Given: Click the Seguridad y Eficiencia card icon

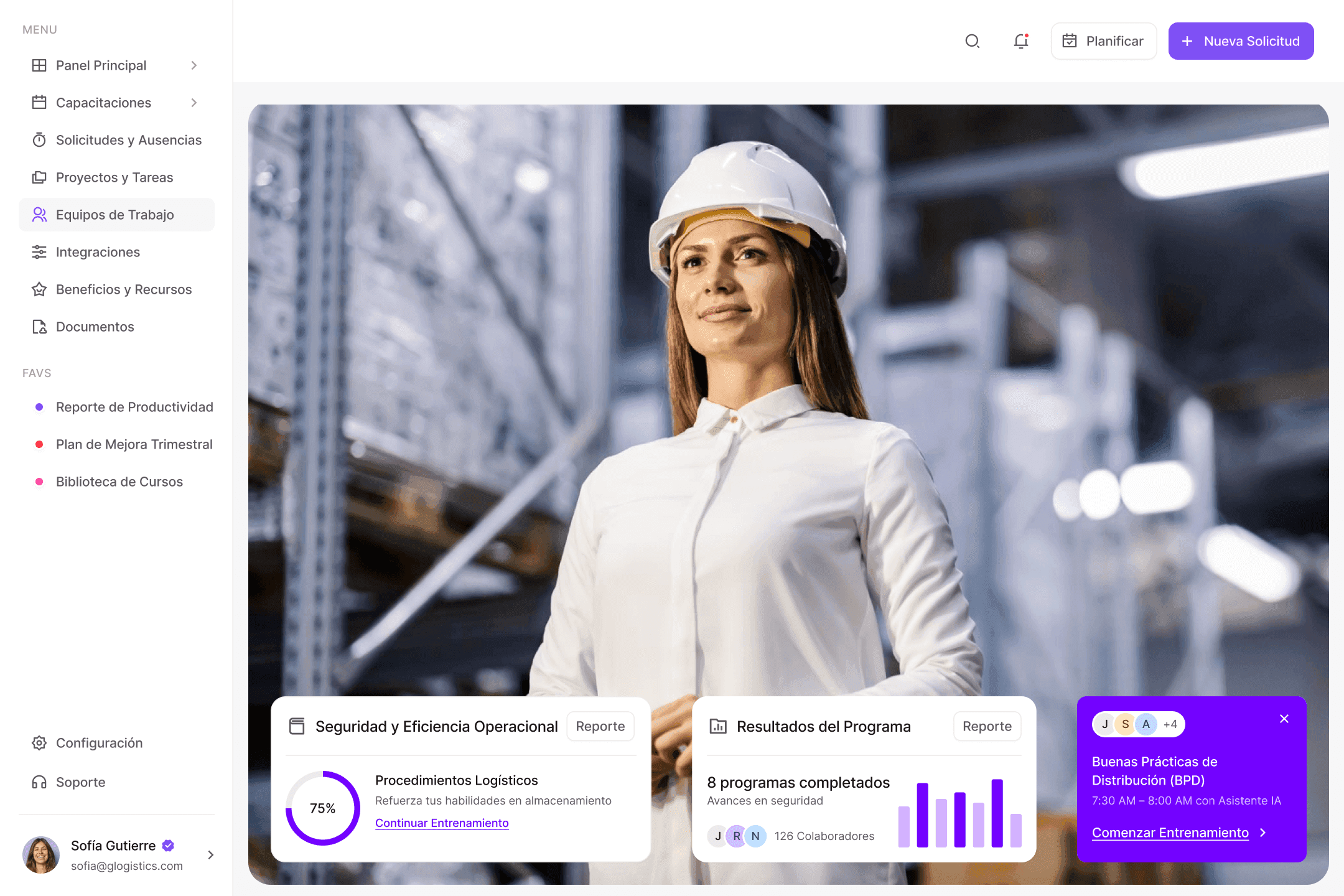Looking at the screenshot, I should point(297,726).
